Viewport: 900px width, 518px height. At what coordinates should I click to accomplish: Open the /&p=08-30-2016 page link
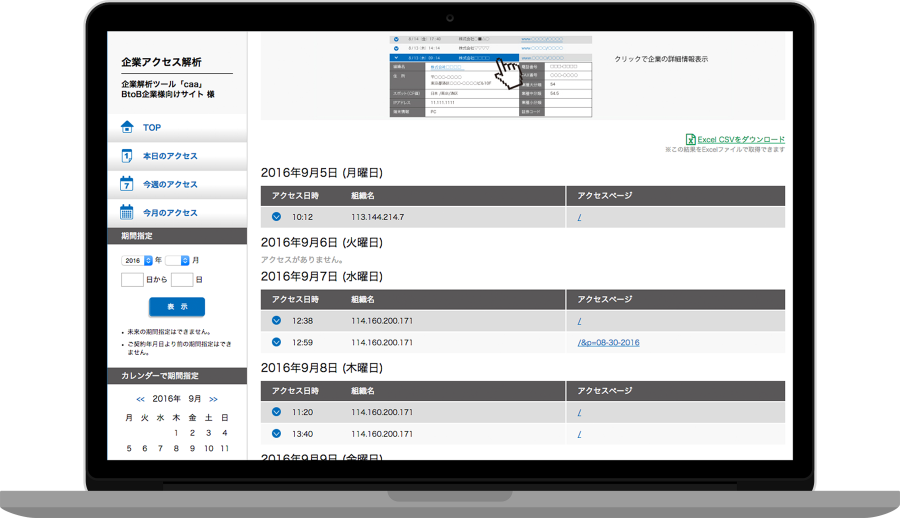point(608,343)
